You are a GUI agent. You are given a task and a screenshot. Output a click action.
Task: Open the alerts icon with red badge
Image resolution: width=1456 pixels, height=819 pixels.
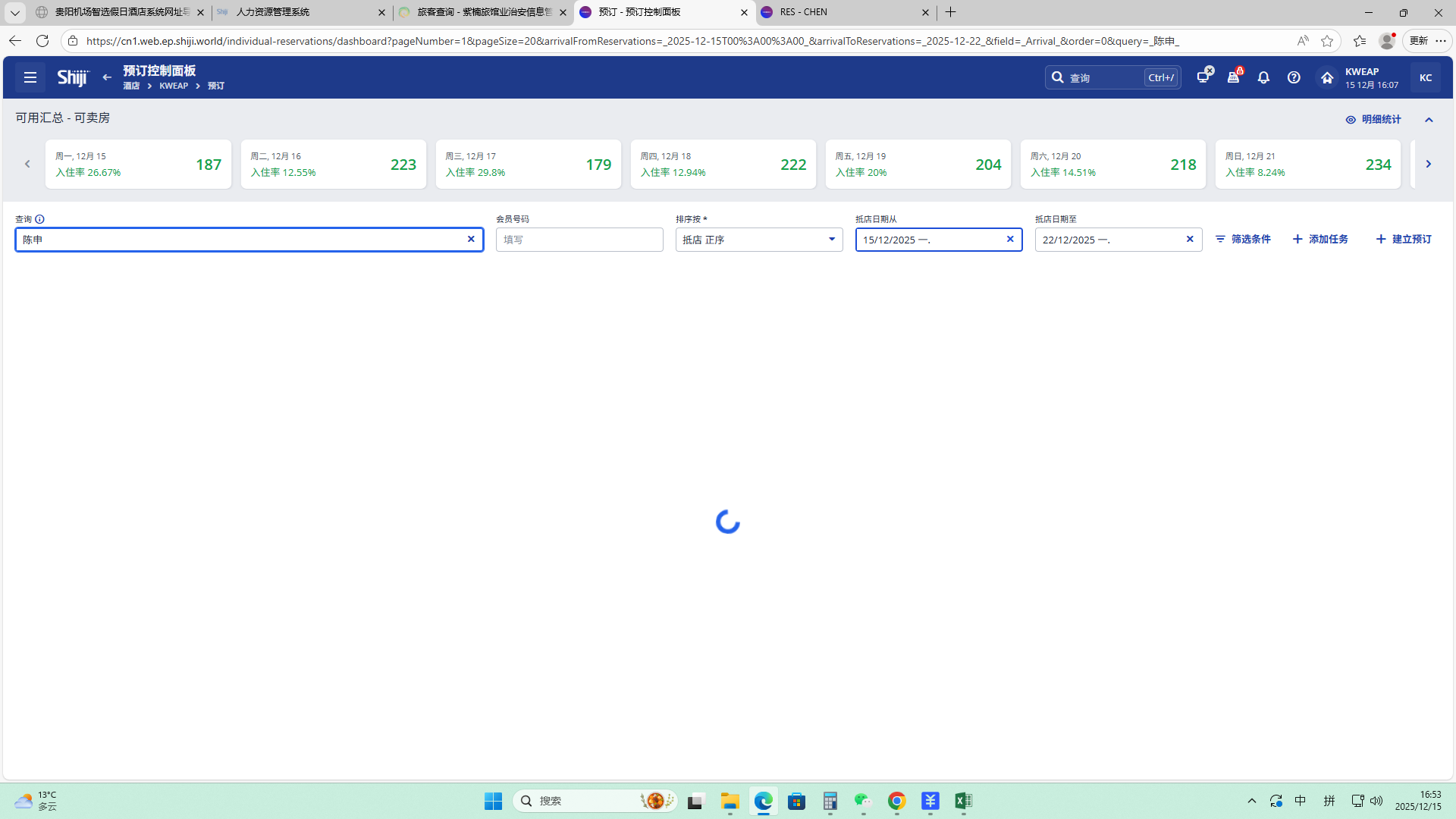coord(1234,77)
